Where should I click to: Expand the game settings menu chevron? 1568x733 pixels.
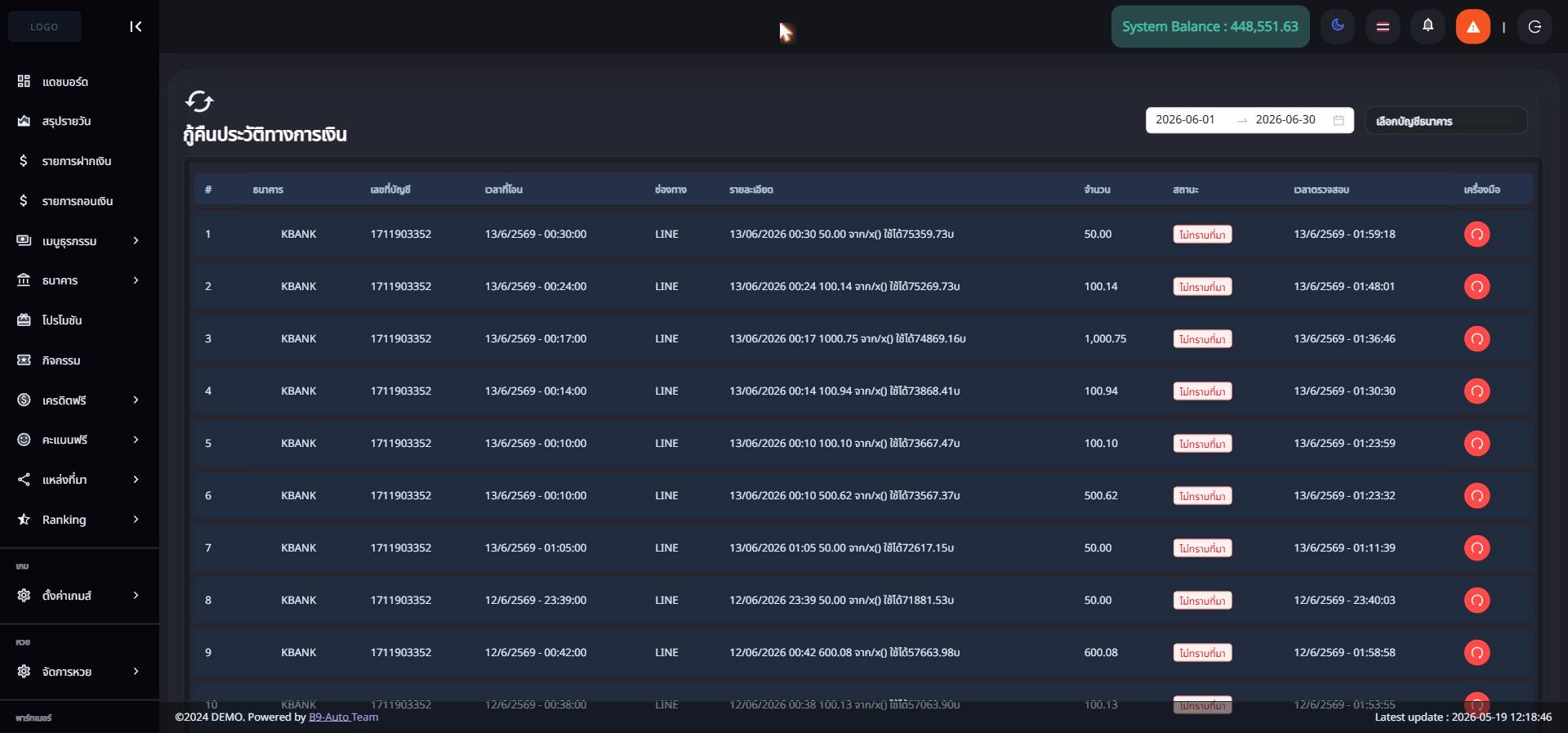(x=136, y=595)
